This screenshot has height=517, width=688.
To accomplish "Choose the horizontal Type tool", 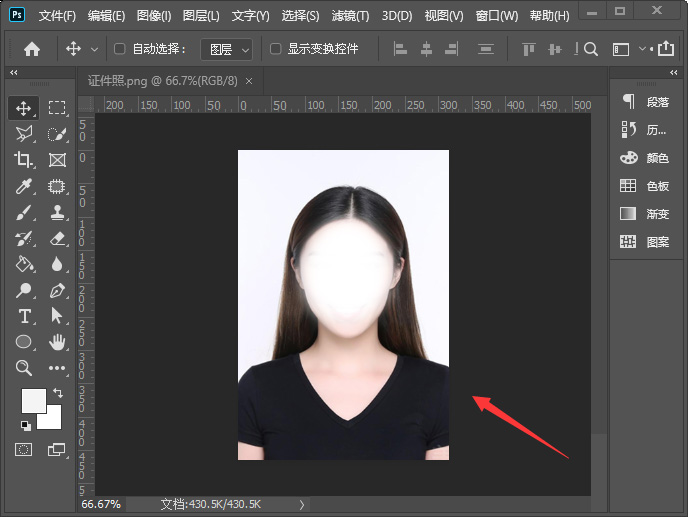I will [x=24, y=316].
